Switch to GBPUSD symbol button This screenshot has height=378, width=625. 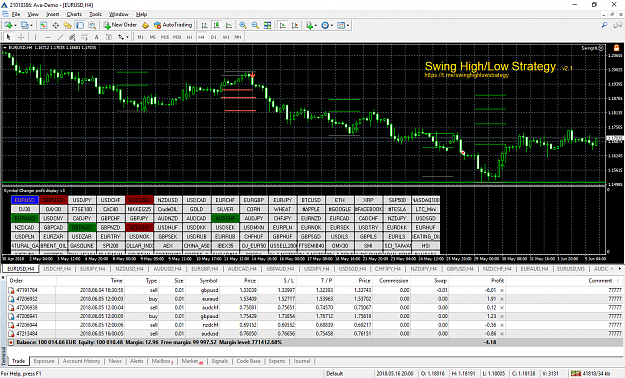pos(53,200)
